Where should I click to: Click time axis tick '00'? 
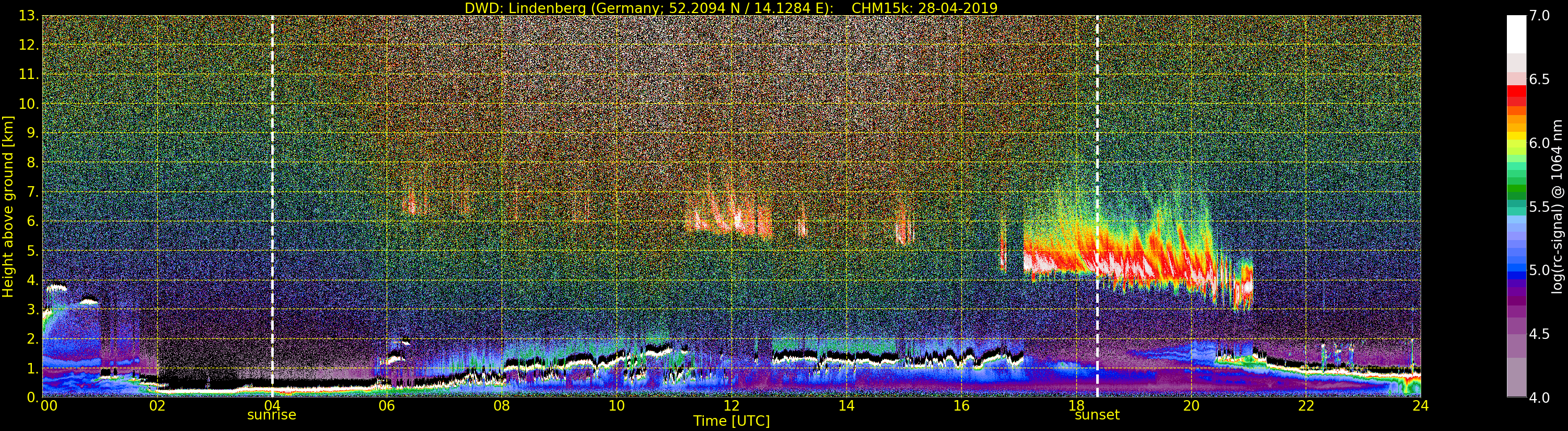(49, 405)
